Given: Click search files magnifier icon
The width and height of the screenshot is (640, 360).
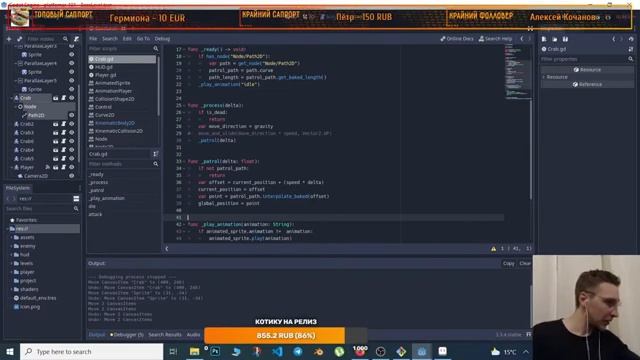Looking at the screenshot, I should click(x=76, y=209).
